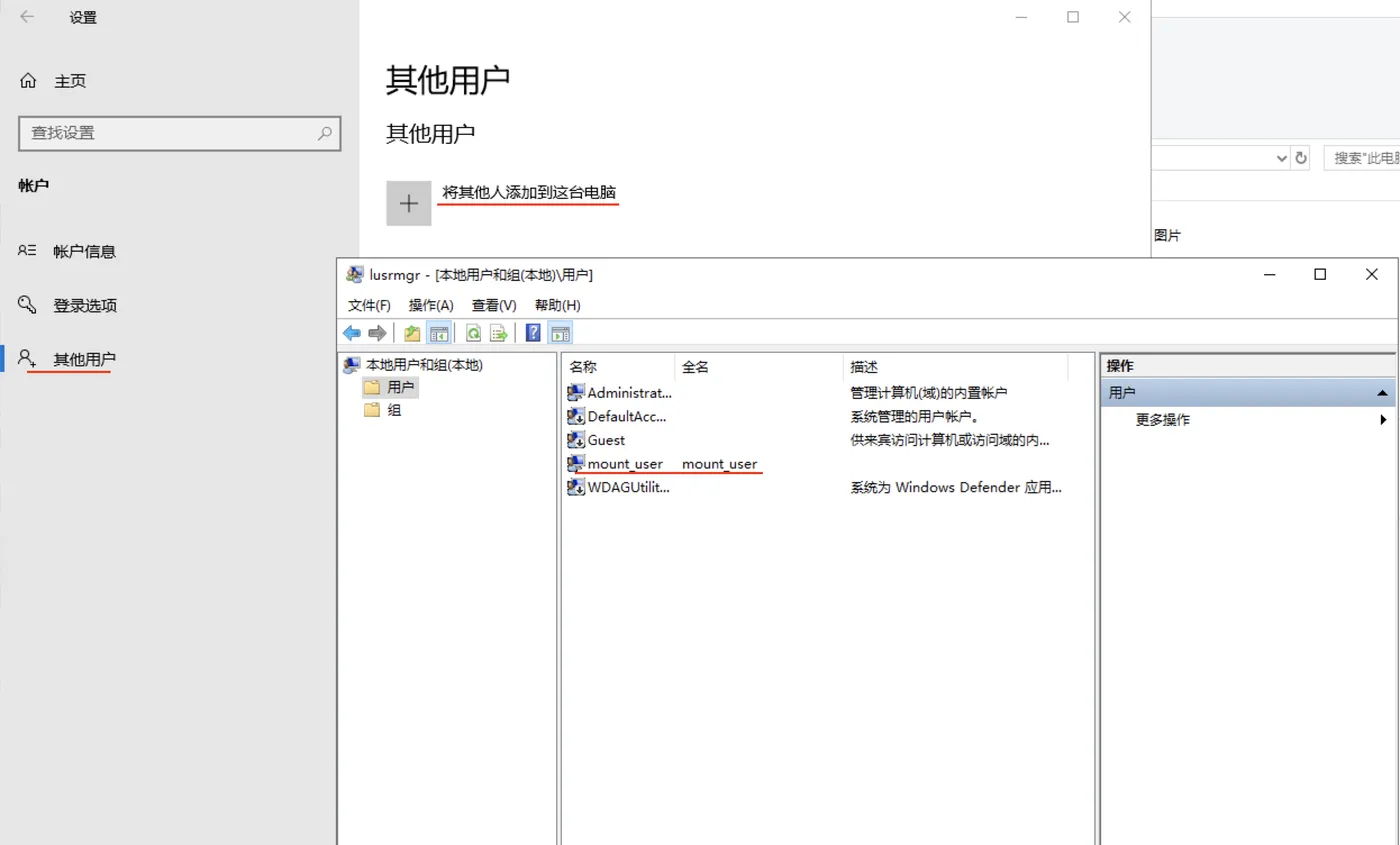Select the WDAGUtilit... user row name
The image size is (1400, 845).
point(629,487)
